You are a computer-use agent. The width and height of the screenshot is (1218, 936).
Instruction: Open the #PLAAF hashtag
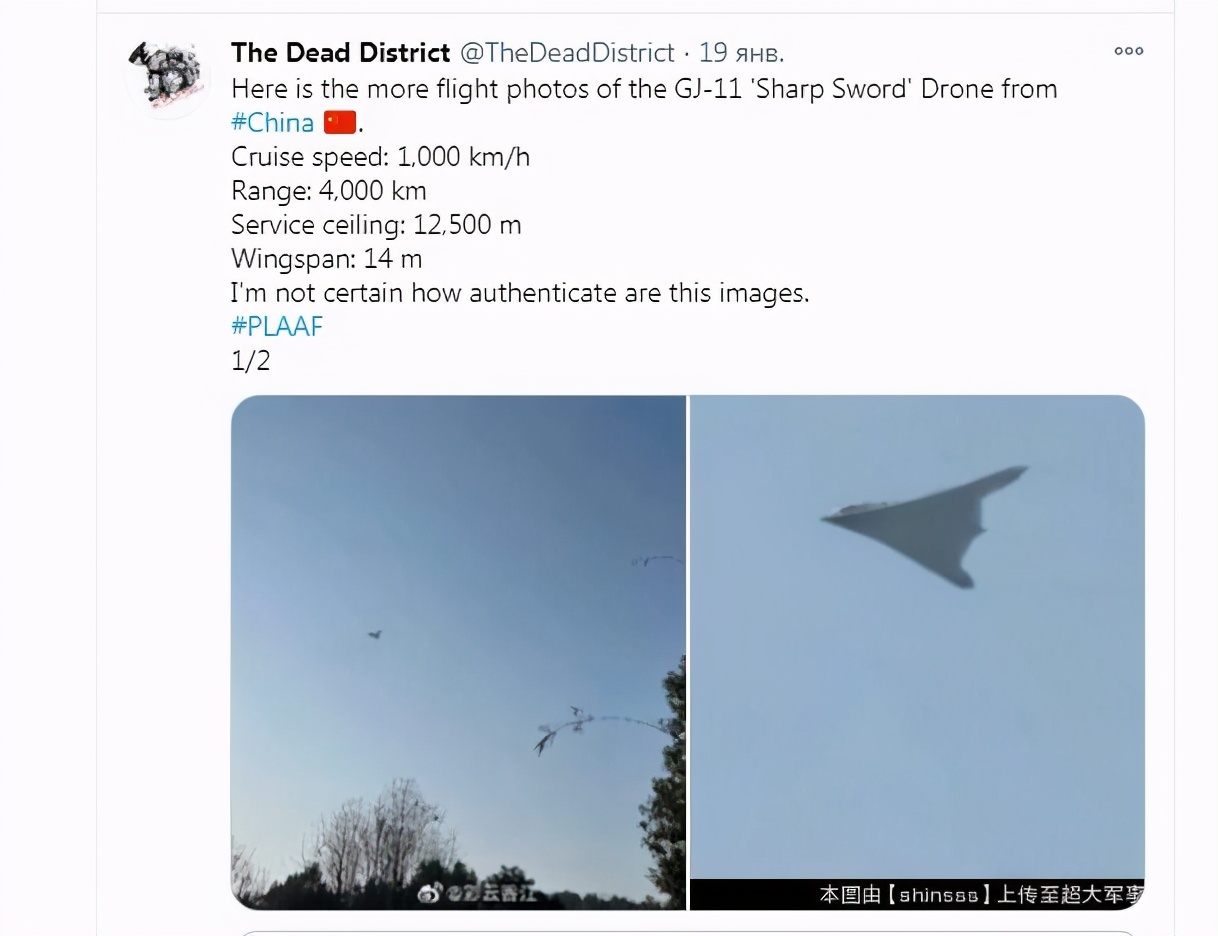(x=277, y=326)
